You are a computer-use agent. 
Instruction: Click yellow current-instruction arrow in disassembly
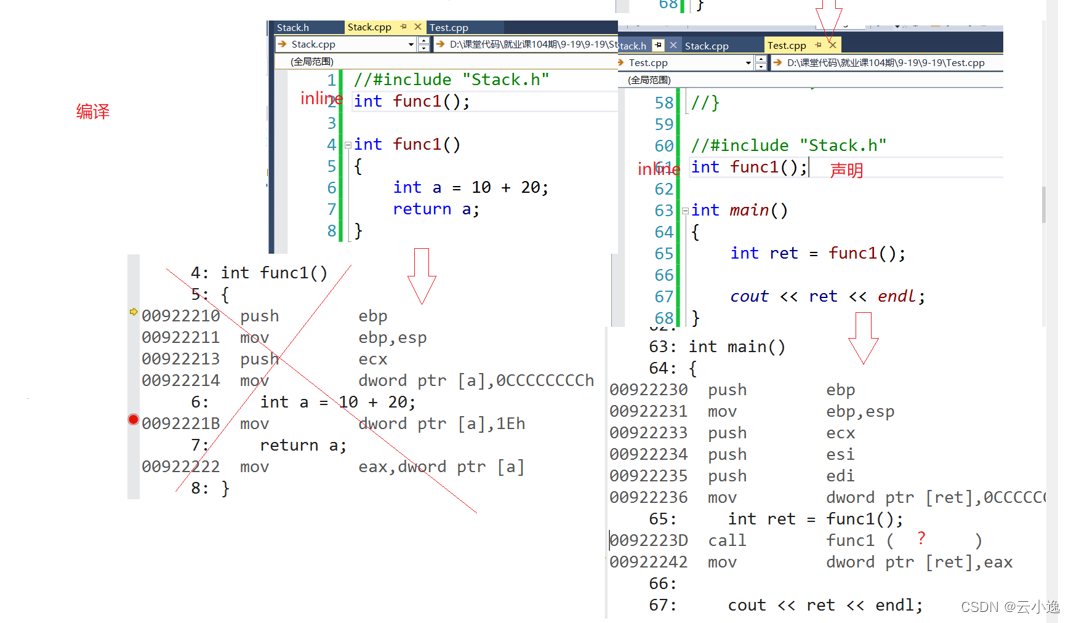pos(133,312)
